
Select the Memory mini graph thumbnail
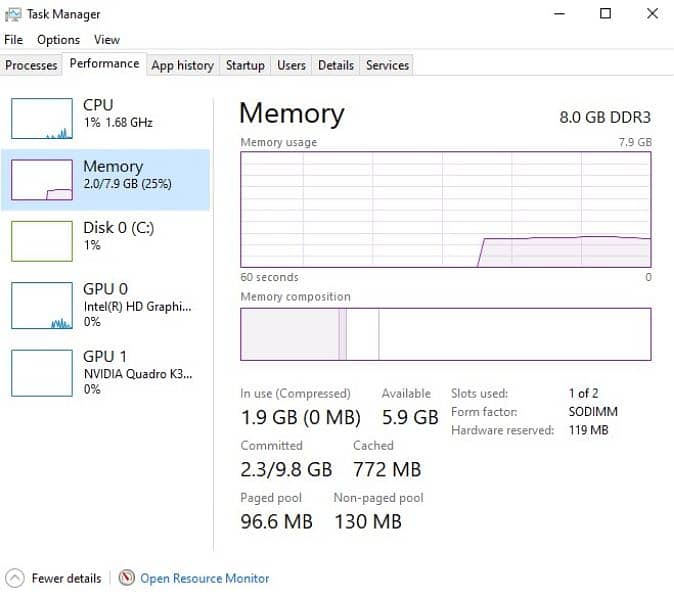[41, 180]
